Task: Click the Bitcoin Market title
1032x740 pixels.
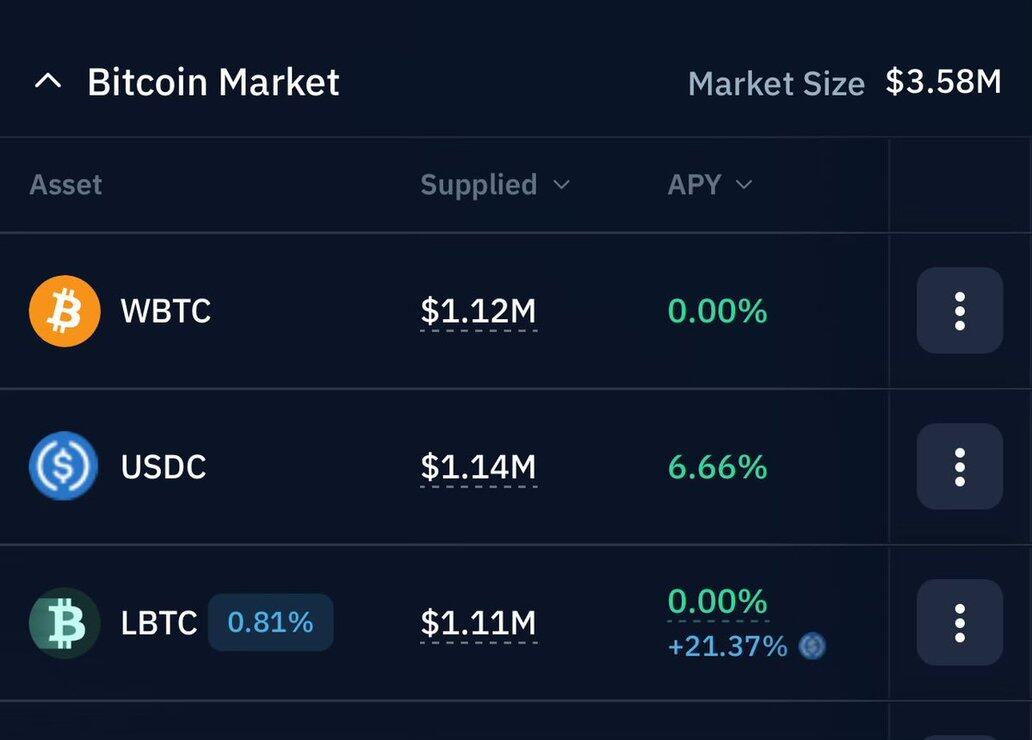Action: 213,82
